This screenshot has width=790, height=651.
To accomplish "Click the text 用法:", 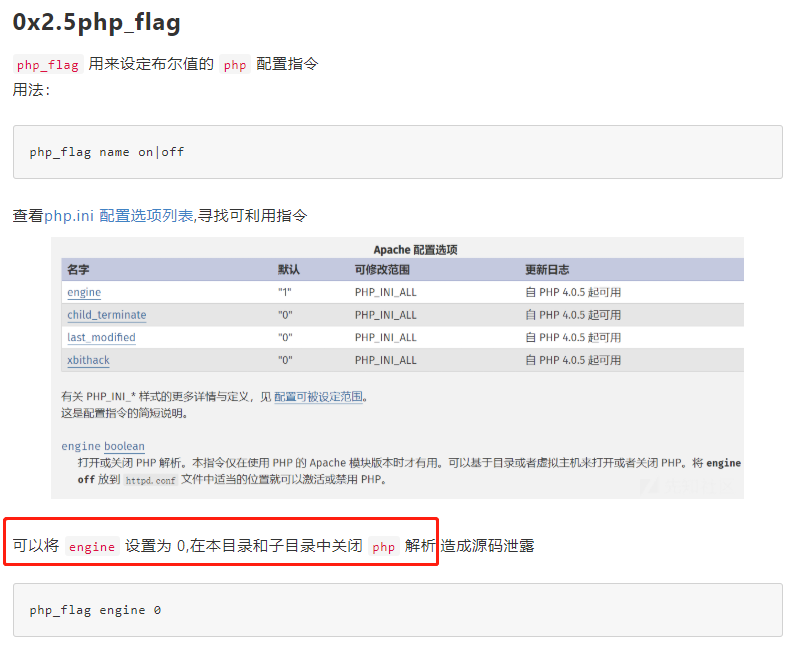I will pos(31,90).
